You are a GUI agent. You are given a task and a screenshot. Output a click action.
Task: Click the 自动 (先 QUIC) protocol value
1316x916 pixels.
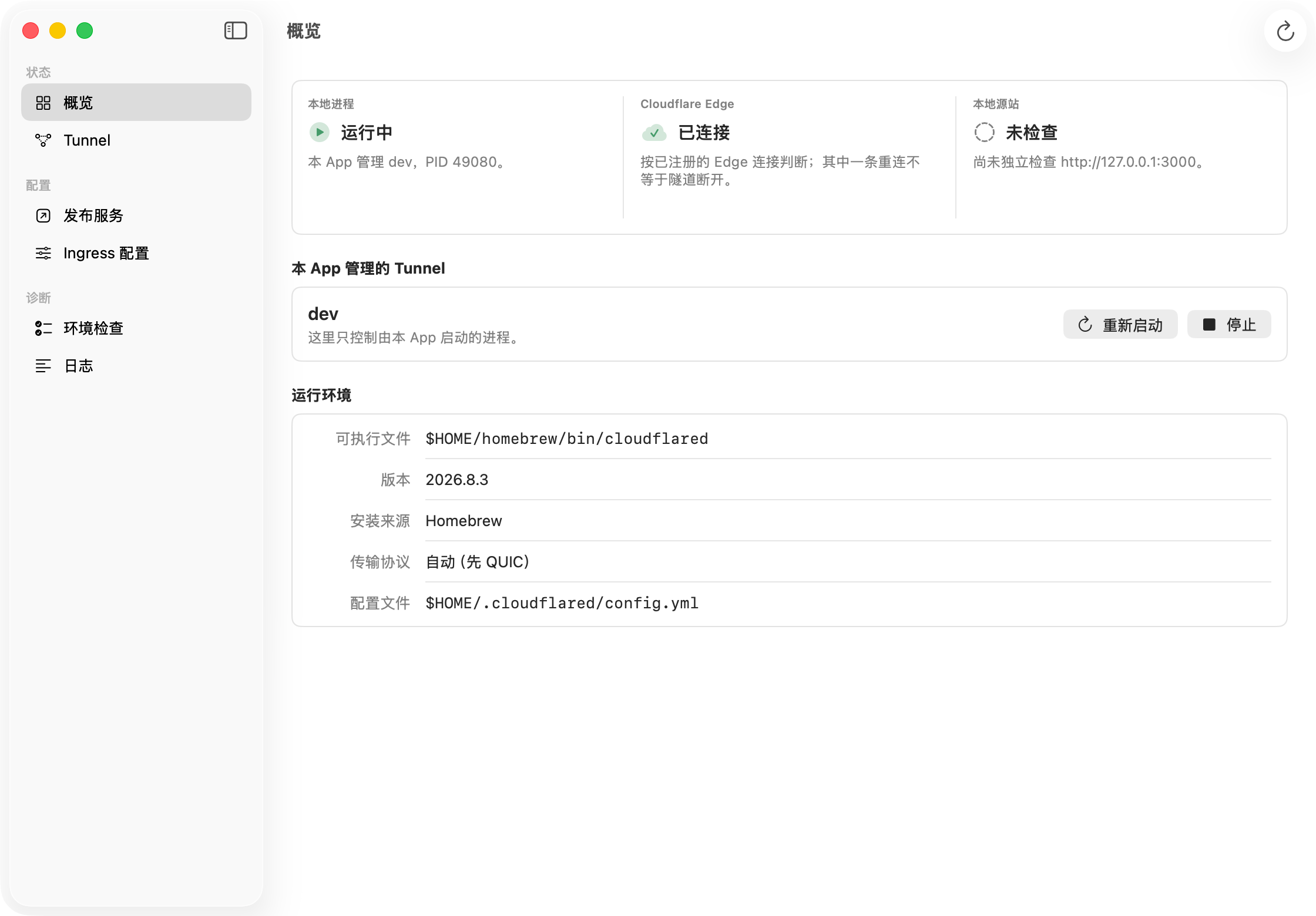pos(478,562)
